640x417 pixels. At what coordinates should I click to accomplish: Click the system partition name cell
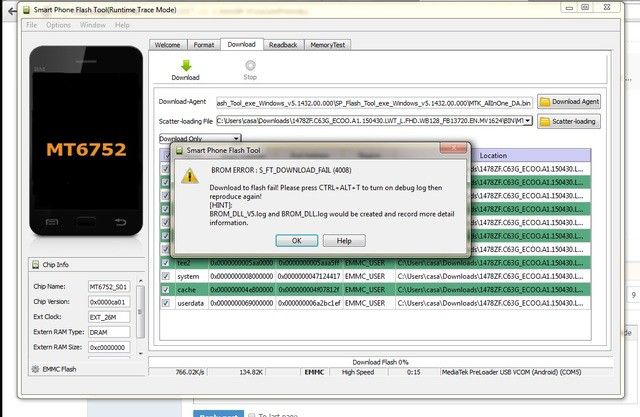coord(192,276)
